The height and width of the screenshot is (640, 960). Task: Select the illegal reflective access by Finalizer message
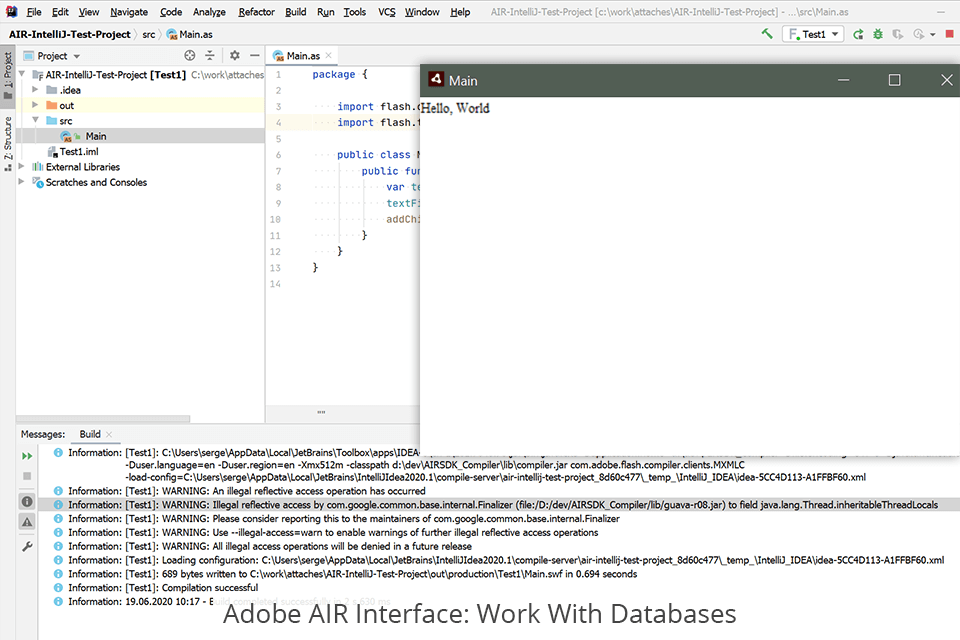499,505
